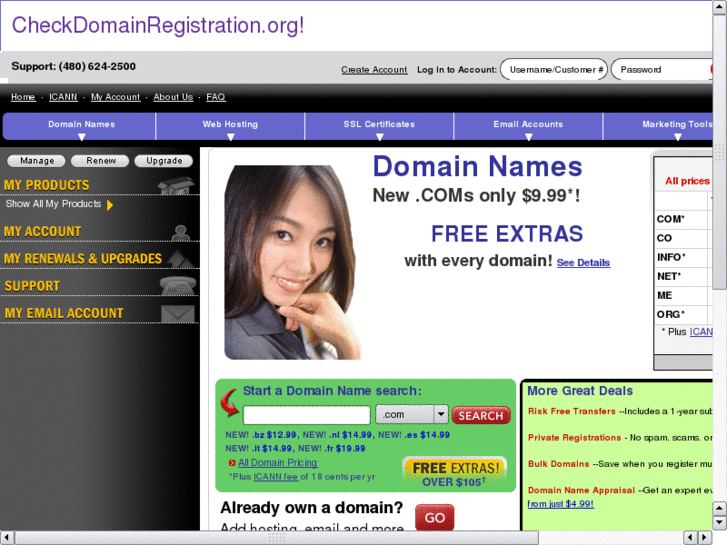
Task: Click the vertical scrollbar thumb
Action: click(x=720, y=153)
